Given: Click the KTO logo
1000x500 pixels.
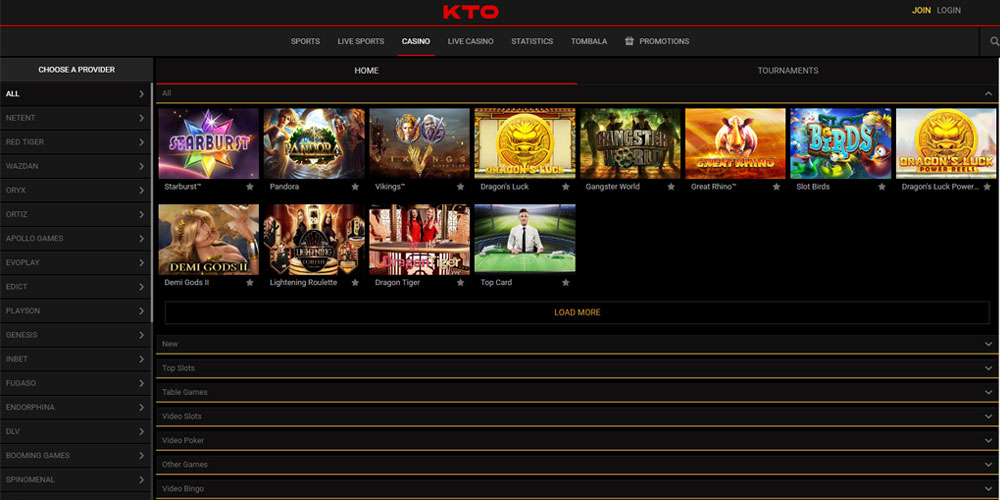Looking at the screenshot, I should [x=470, y=12].
